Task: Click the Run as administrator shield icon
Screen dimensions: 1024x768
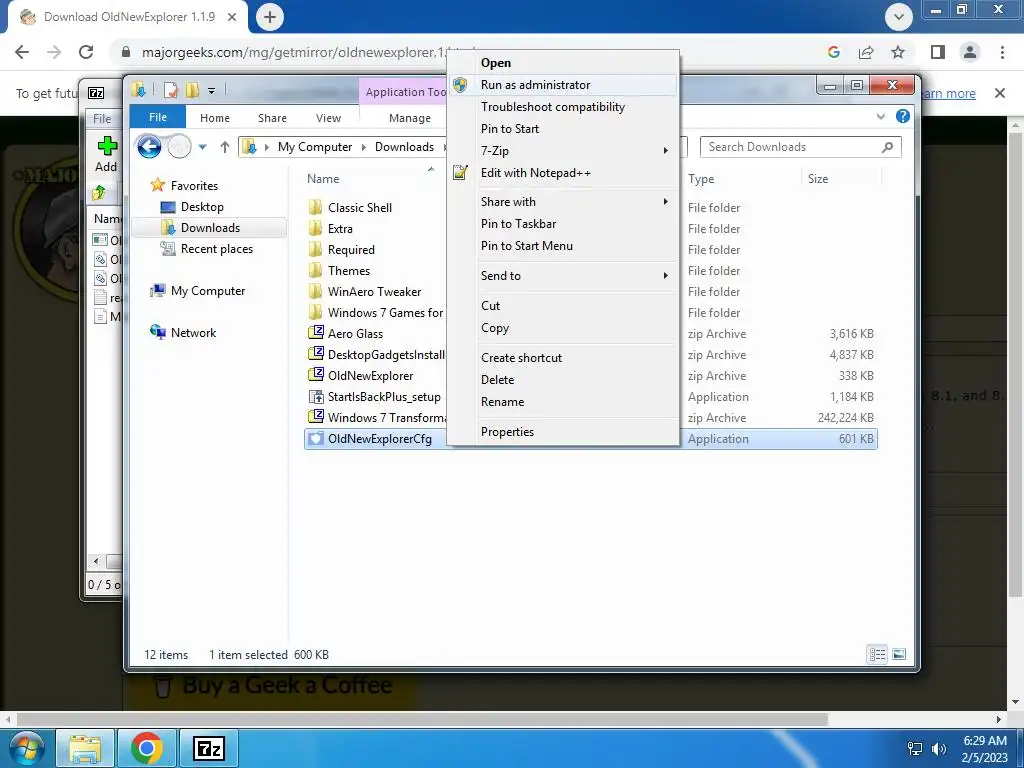Action: point(460,85)
